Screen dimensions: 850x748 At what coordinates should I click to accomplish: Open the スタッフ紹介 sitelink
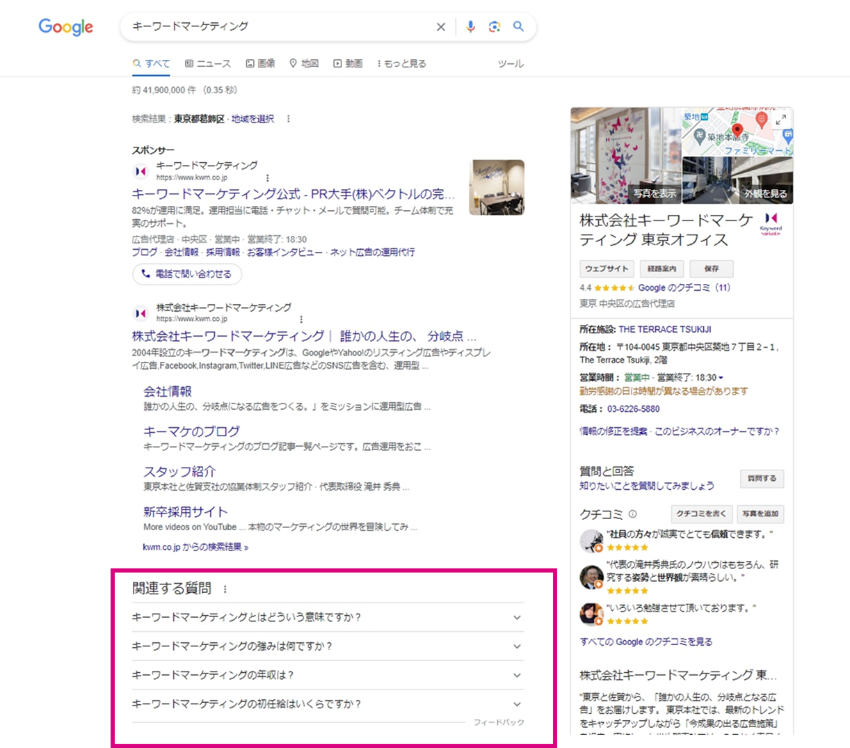[x=179, y=472]
